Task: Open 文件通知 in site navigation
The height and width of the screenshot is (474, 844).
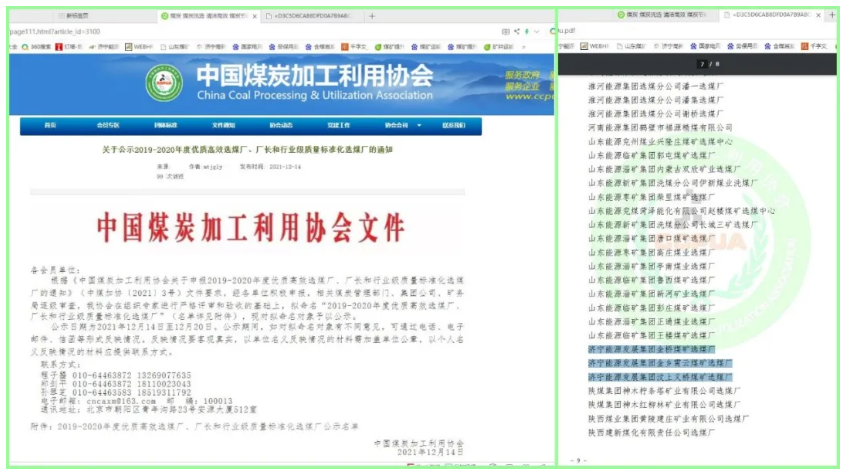Action: tap(223, 125)
